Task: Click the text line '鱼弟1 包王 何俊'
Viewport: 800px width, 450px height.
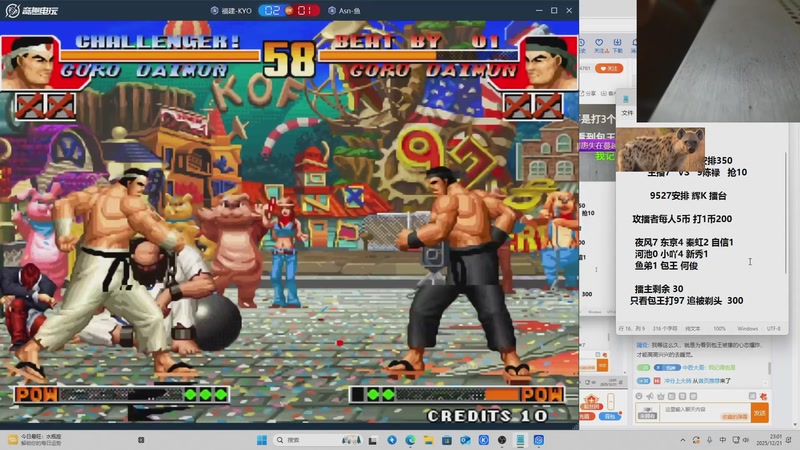Action: click(x=666, y=265)
